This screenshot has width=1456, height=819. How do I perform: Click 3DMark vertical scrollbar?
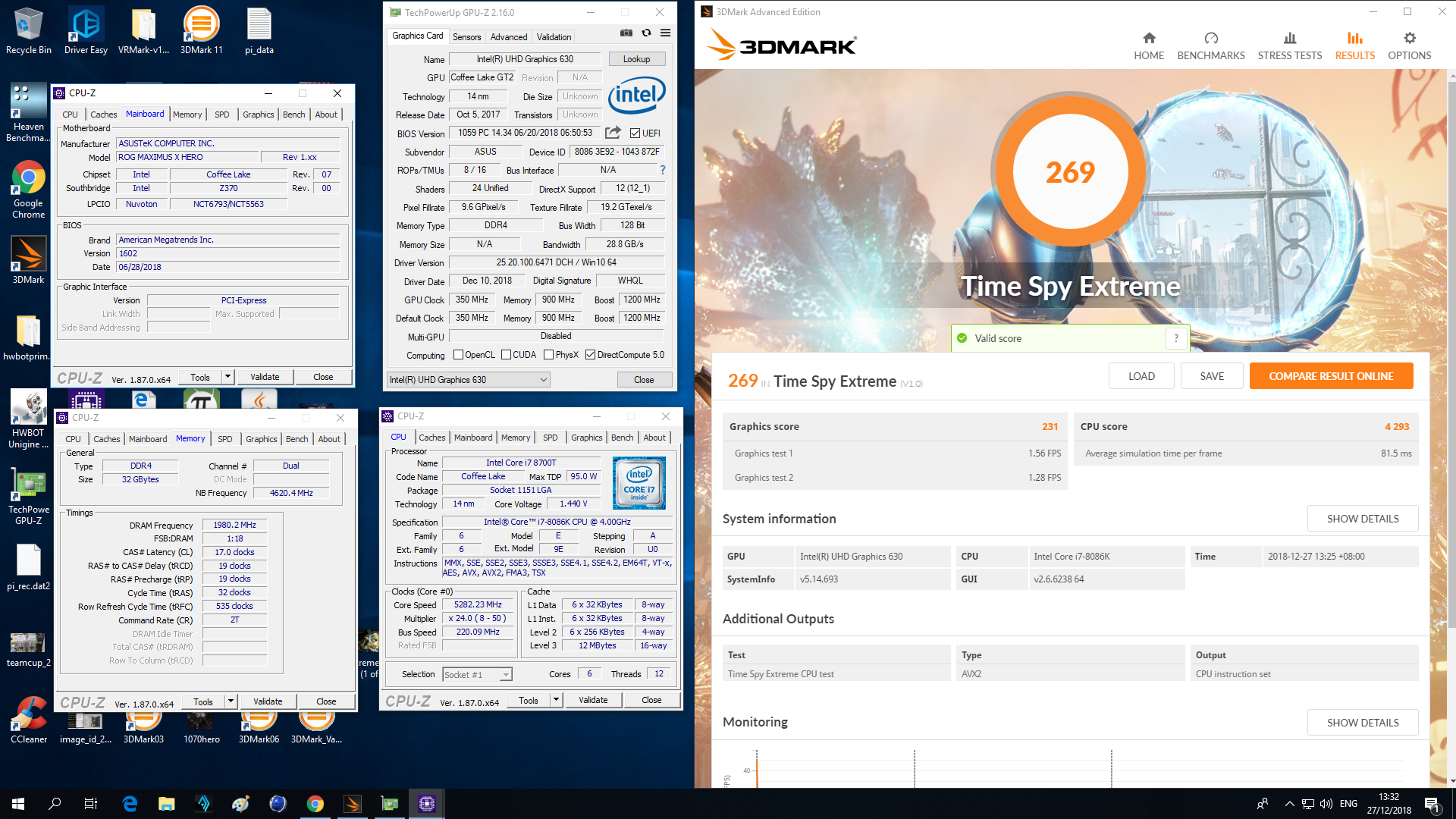click(x=1451, y=356)
